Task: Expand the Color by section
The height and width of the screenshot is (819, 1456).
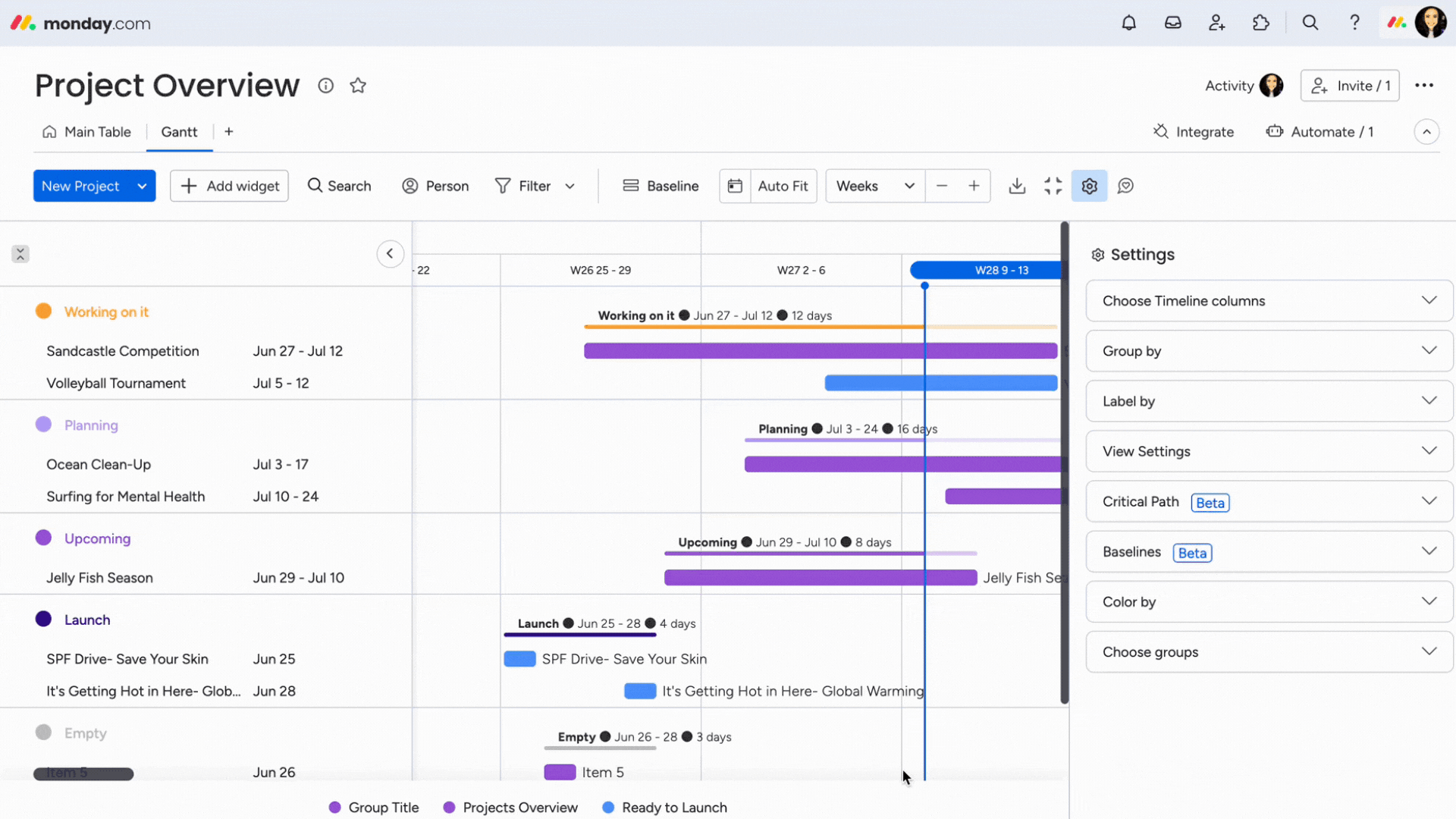Action: (x=1269, y=602)
